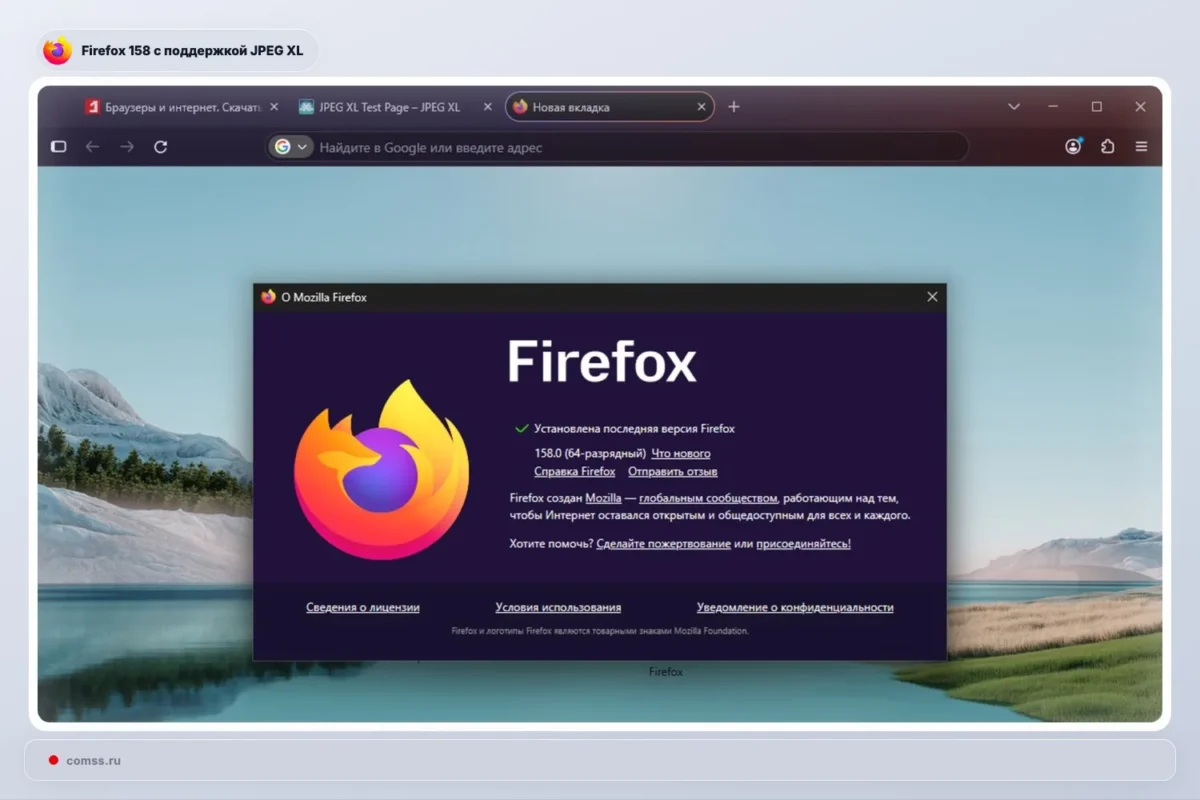Click the JPEG XL tab favicon

[x=306, y=107]
